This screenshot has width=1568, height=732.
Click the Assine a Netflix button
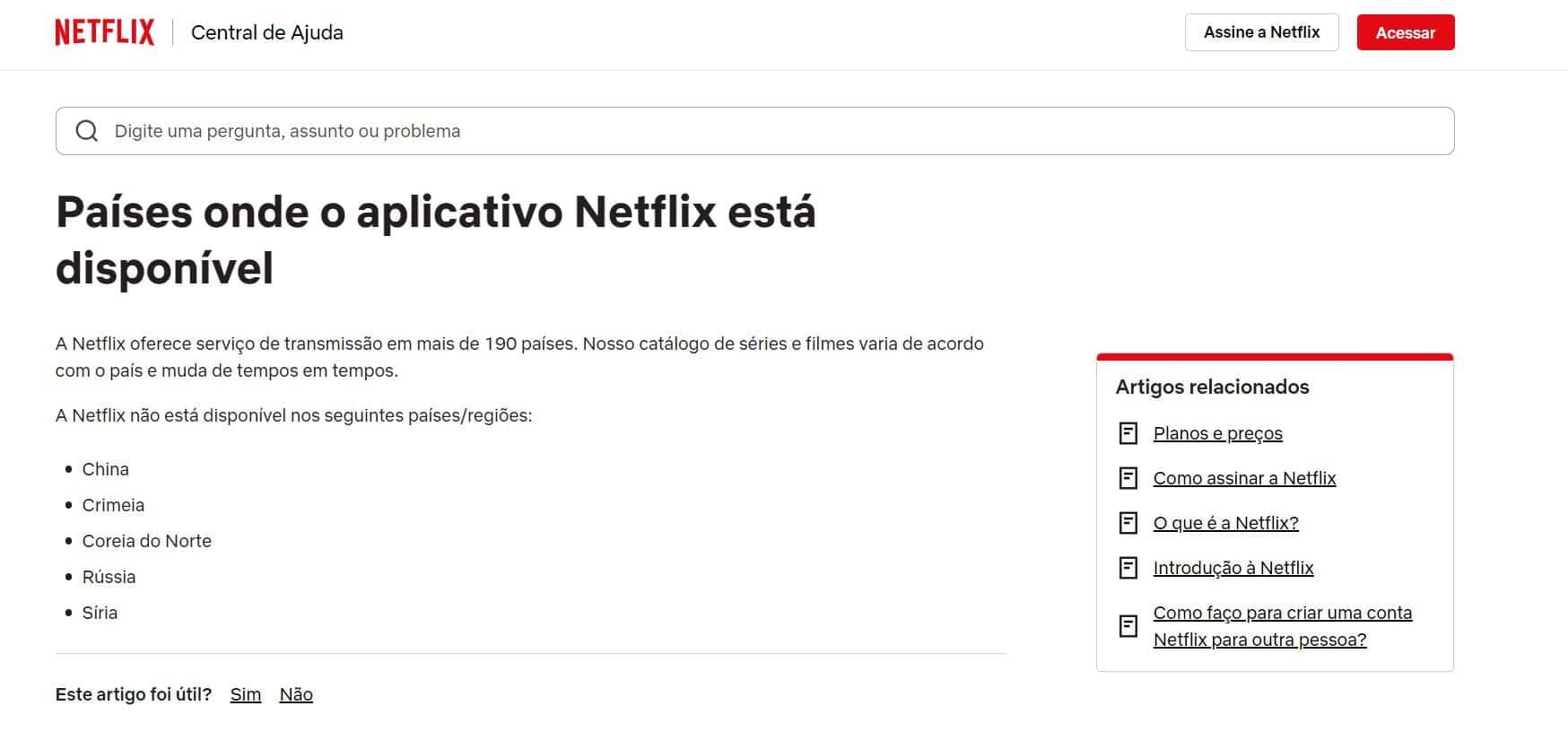[x=1261, y=32]
